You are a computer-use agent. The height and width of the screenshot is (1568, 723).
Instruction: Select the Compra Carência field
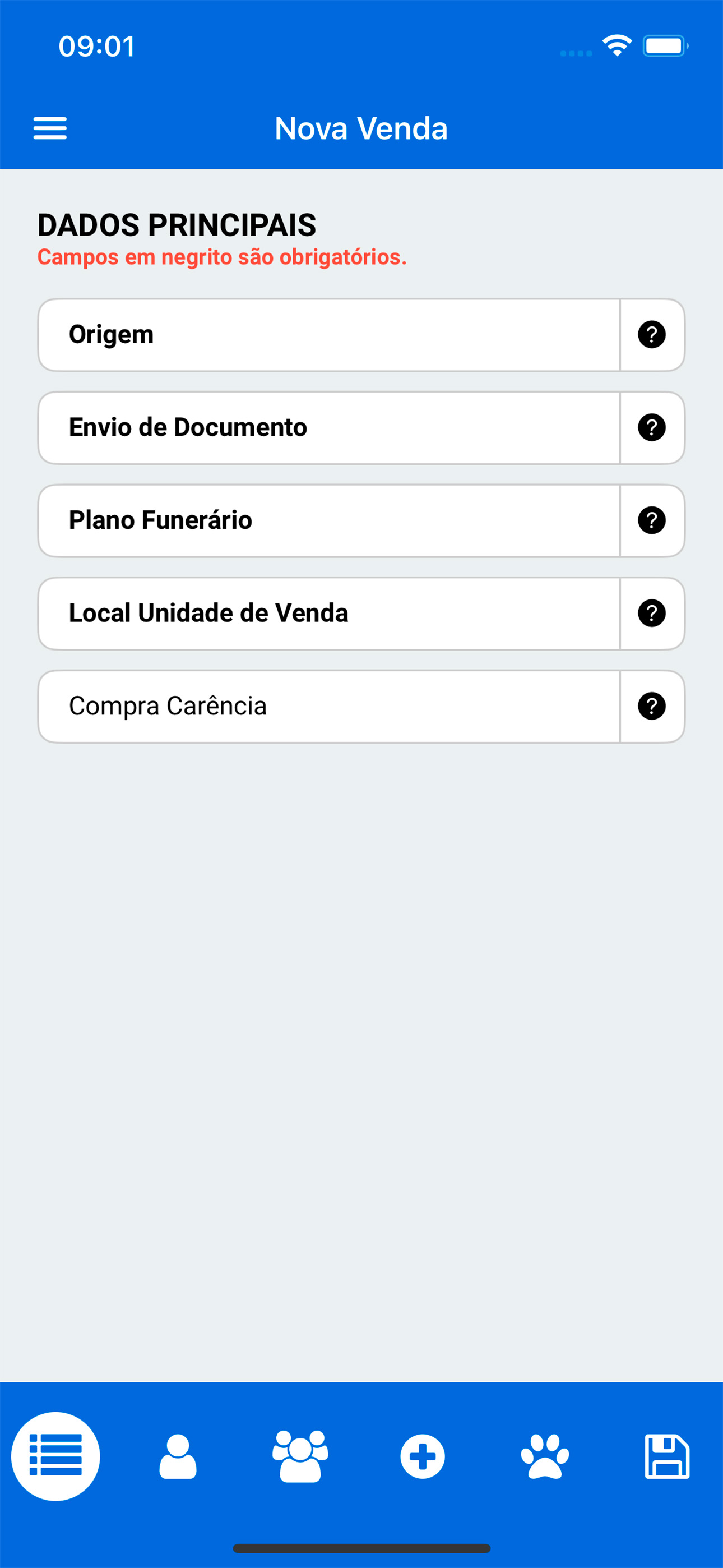(x=329, y=706)
